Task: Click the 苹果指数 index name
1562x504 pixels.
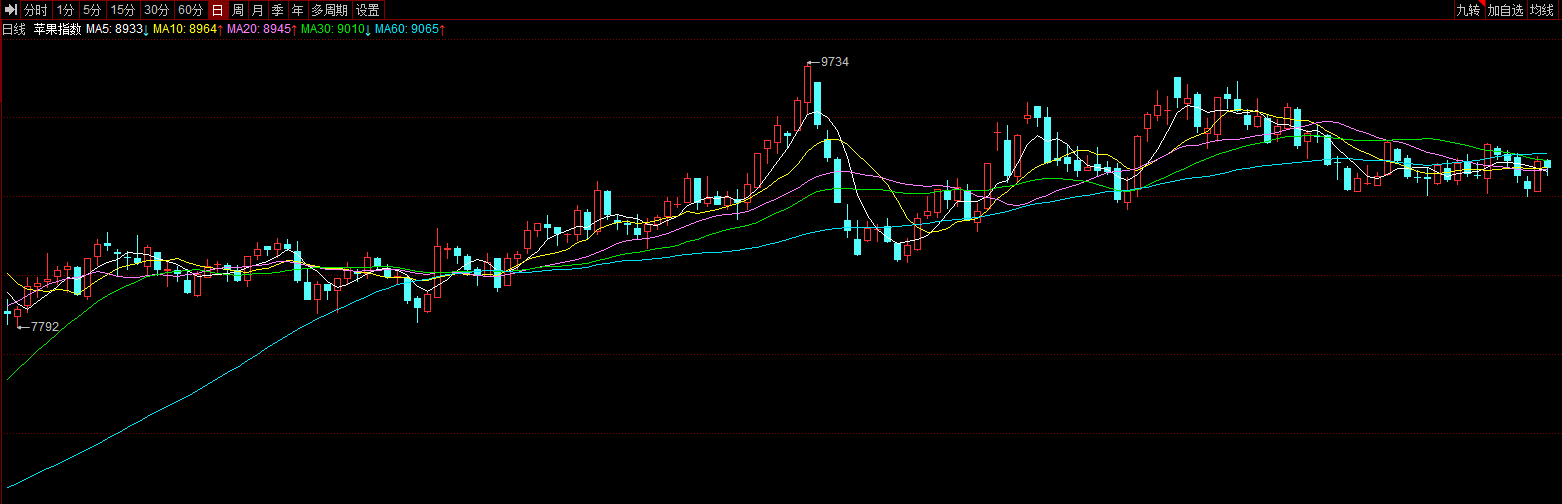Action: pyautogui.click(x=58, y=30)
